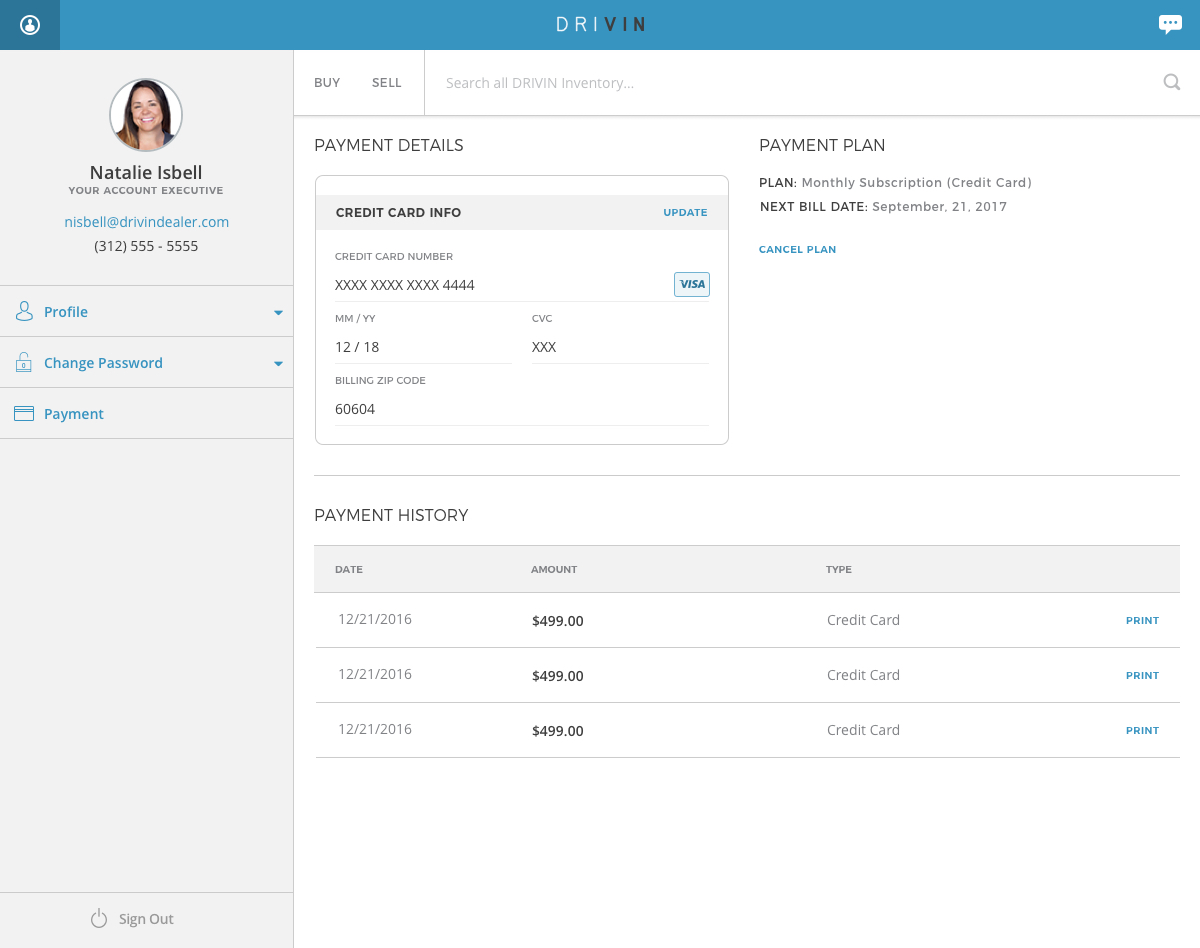Click the Payment credit card icon
Viewport: 1200px width, 948px height.
[24, 414]
